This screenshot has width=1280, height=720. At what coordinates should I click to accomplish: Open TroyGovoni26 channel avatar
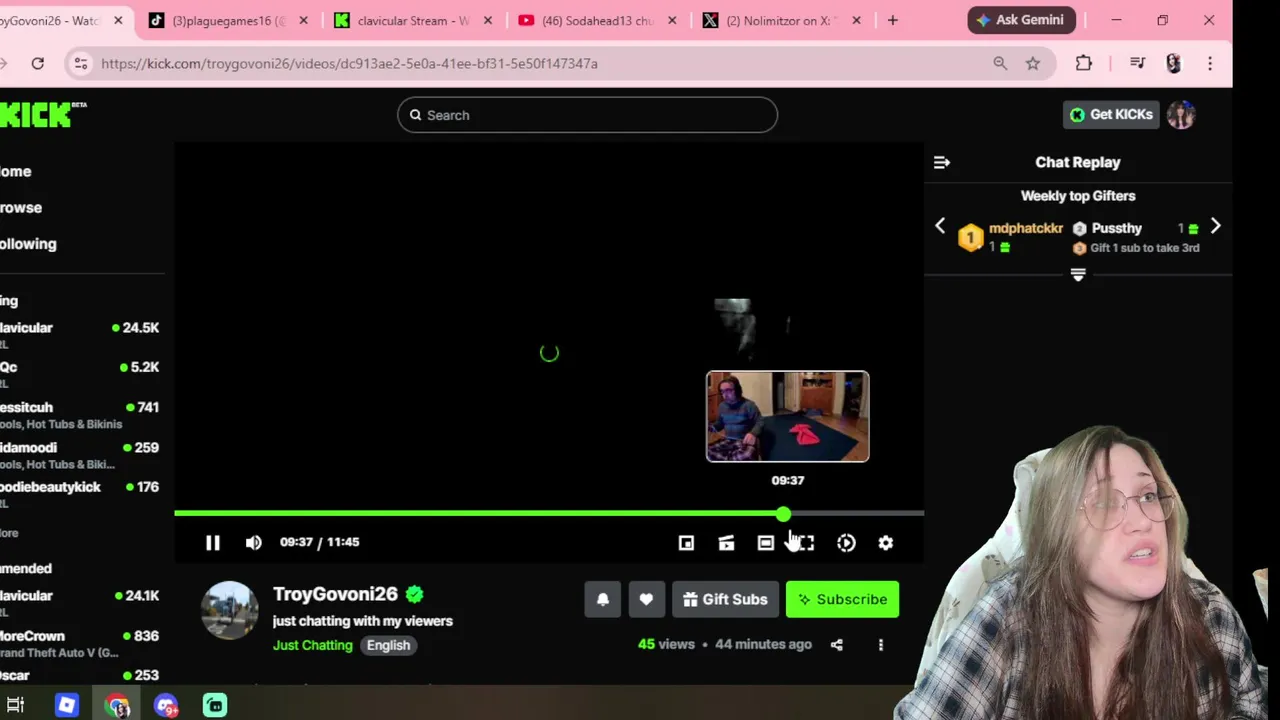point(230,609)
